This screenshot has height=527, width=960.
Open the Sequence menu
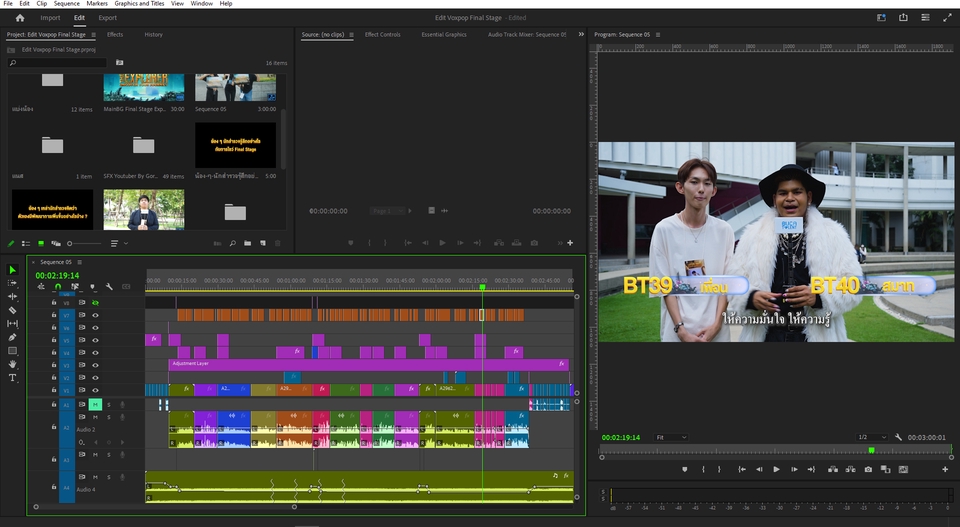click(66, 4)
